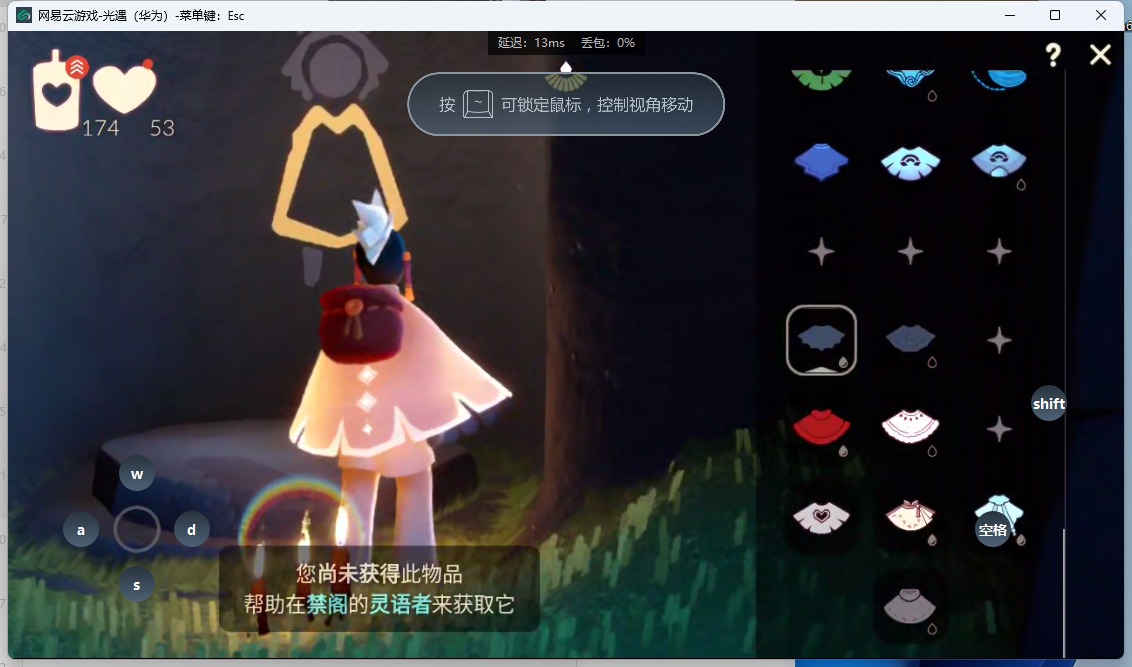This screenshot has height=667, width=1132.
Task: Pick the white cape with red trim
Action: click(x=910, y=427)
